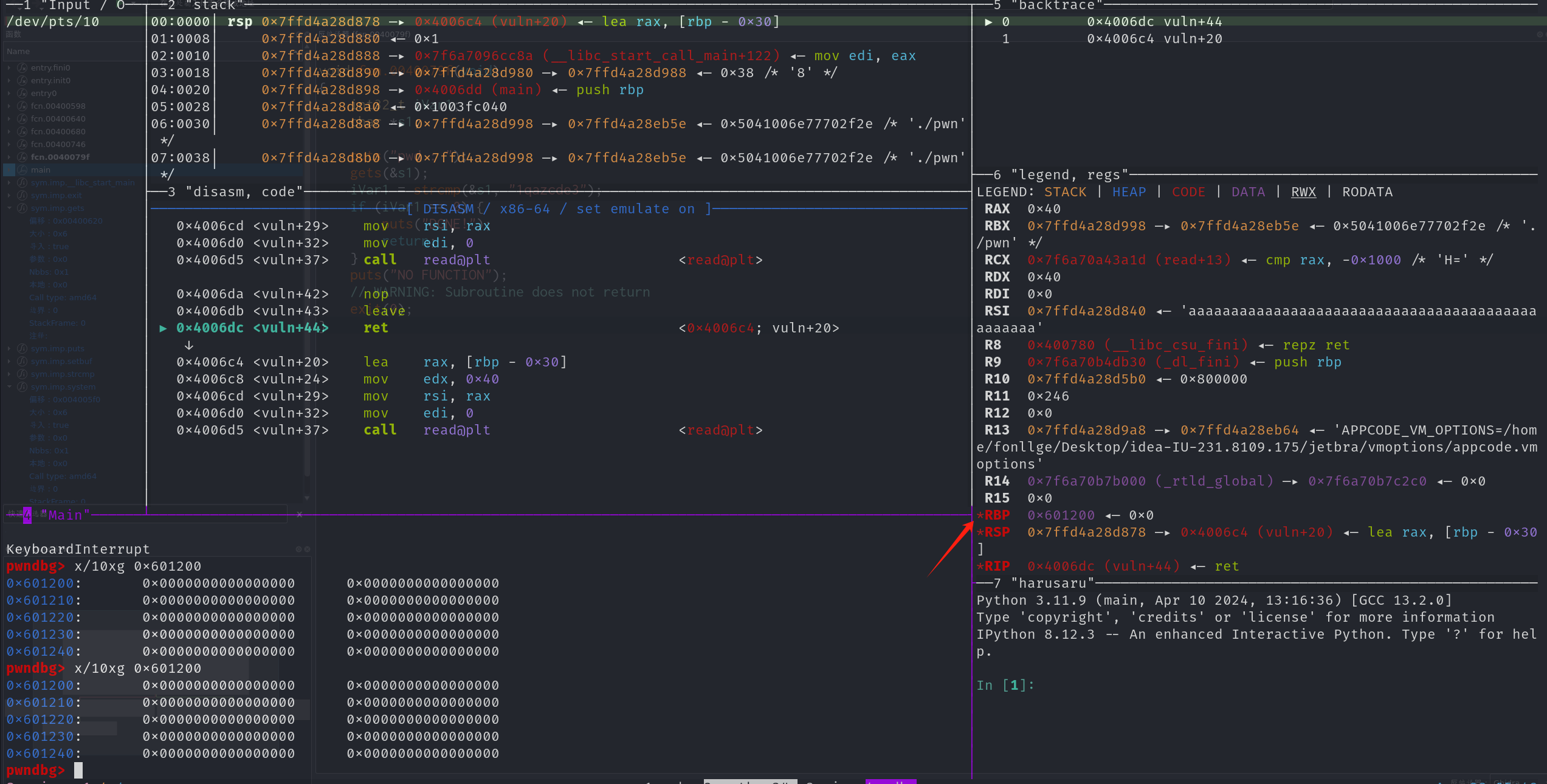Click the current instruction 0x4006dc <vuln+44>

(x=252, y=328)
